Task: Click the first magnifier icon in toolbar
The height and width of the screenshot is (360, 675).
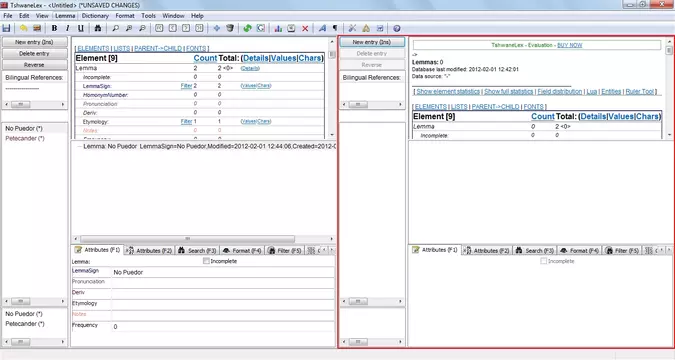Action: point(115,28)
